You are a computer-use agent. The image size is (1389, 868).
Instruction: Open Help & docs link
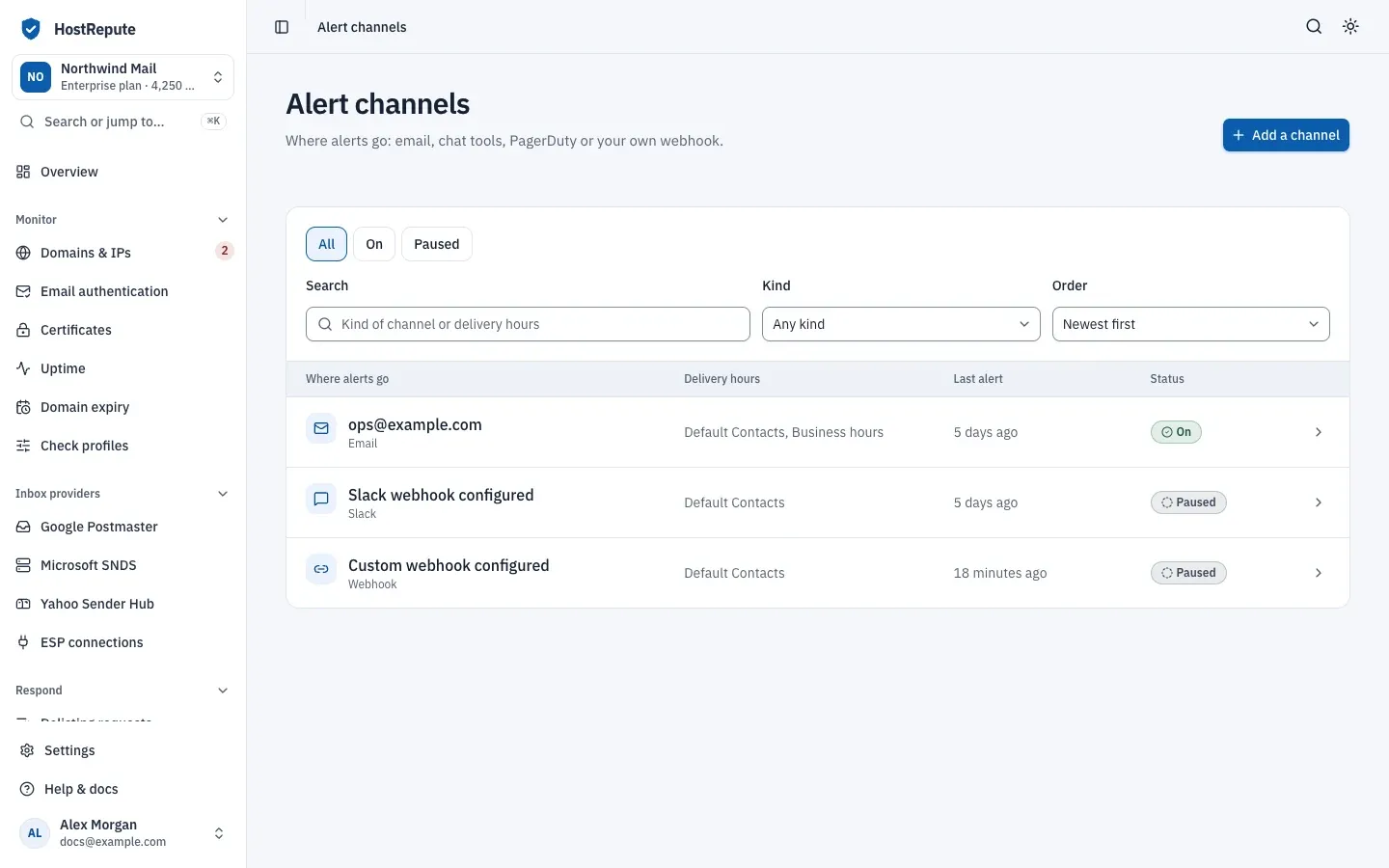click(123, 789)
